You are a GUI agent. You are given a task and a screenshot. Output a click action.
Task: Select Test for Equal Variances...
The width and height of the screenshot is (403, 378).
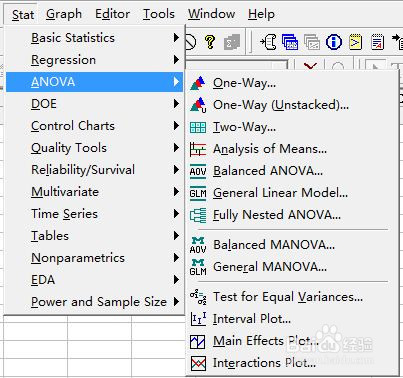288,297
